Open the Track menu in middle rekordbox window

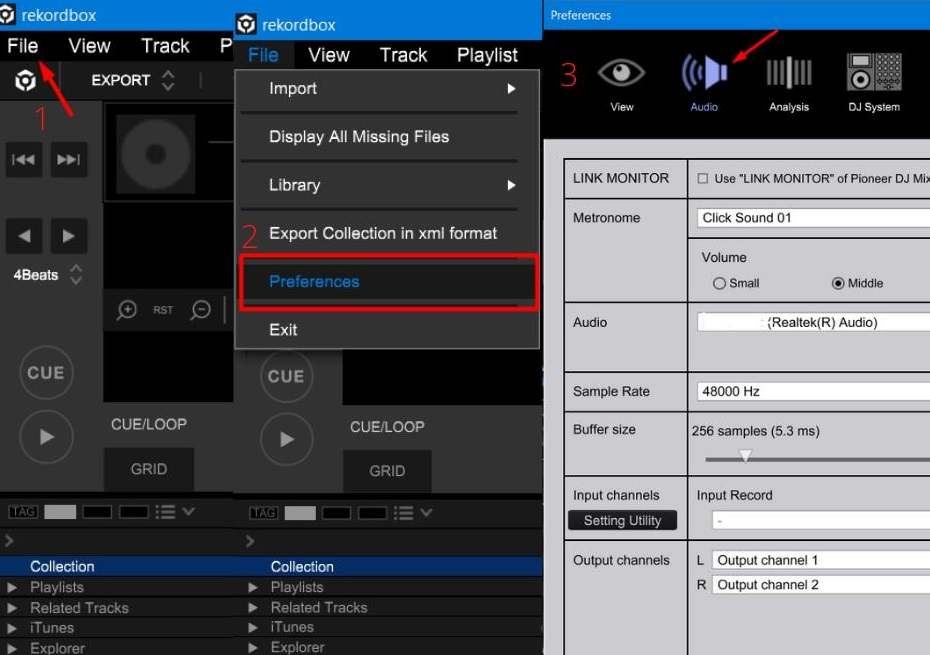coord(403,55)
